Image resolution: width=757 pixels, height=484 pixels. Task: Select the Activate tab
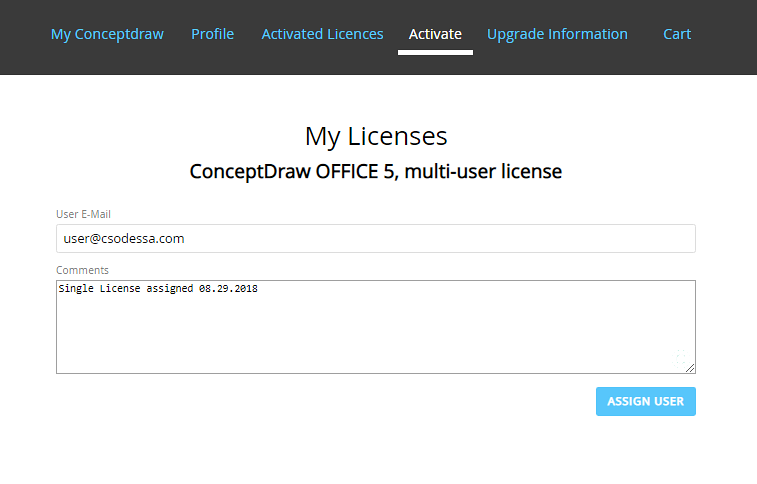tap(435, 34)
